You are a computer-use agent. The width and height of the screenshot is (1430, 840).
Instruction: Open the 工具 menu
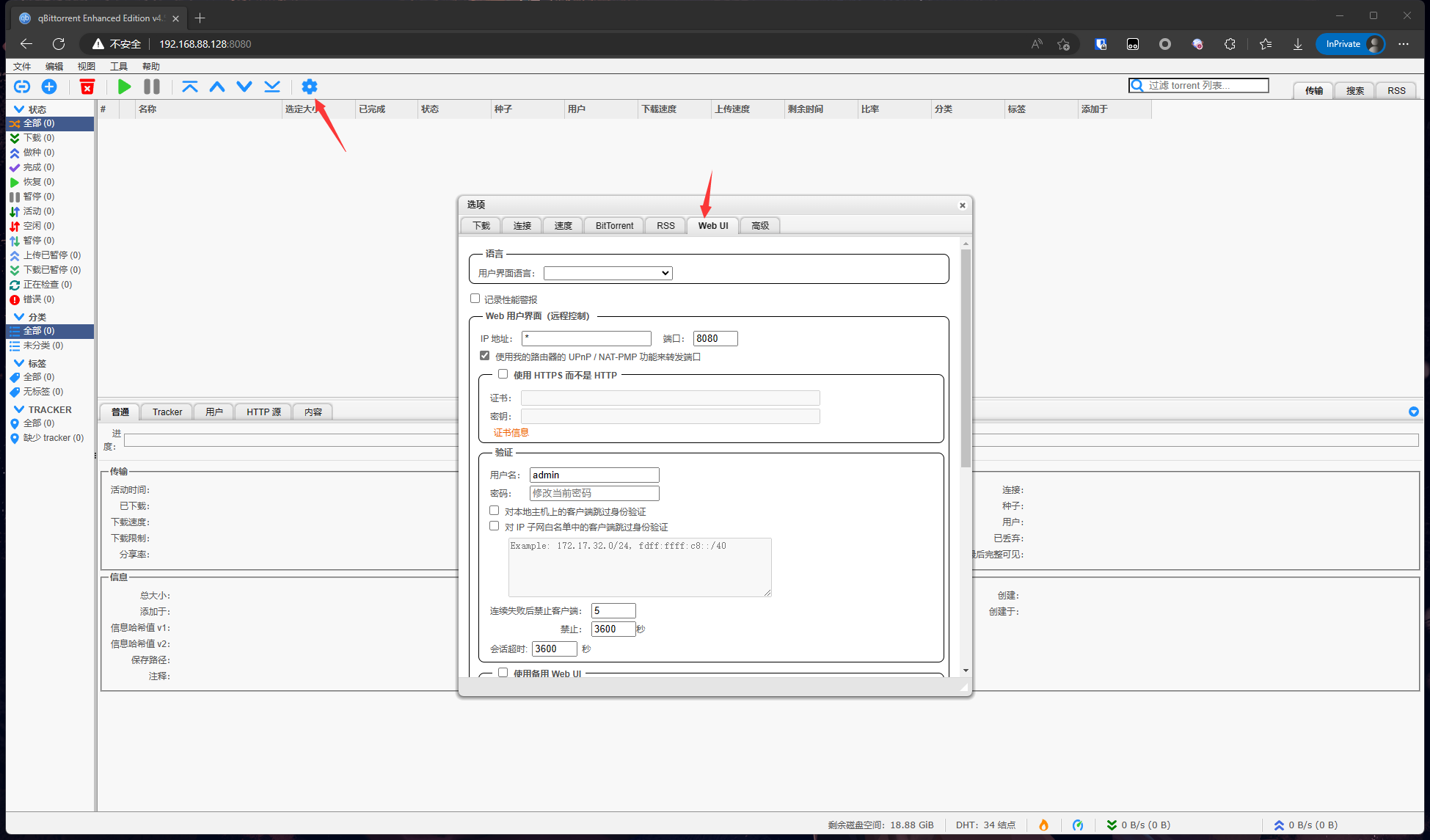click(119, 66)
